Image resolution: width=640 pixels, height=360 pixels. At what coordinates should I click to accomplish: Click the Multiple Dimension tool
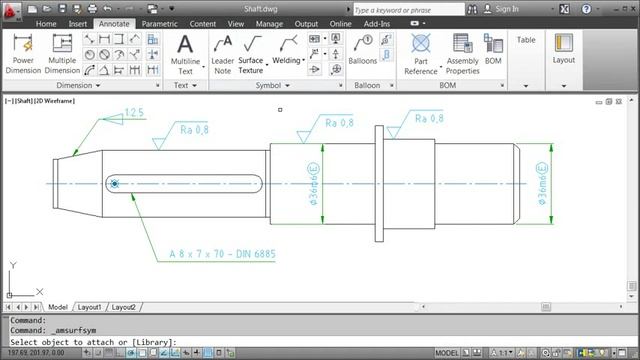tap(62, 54)
